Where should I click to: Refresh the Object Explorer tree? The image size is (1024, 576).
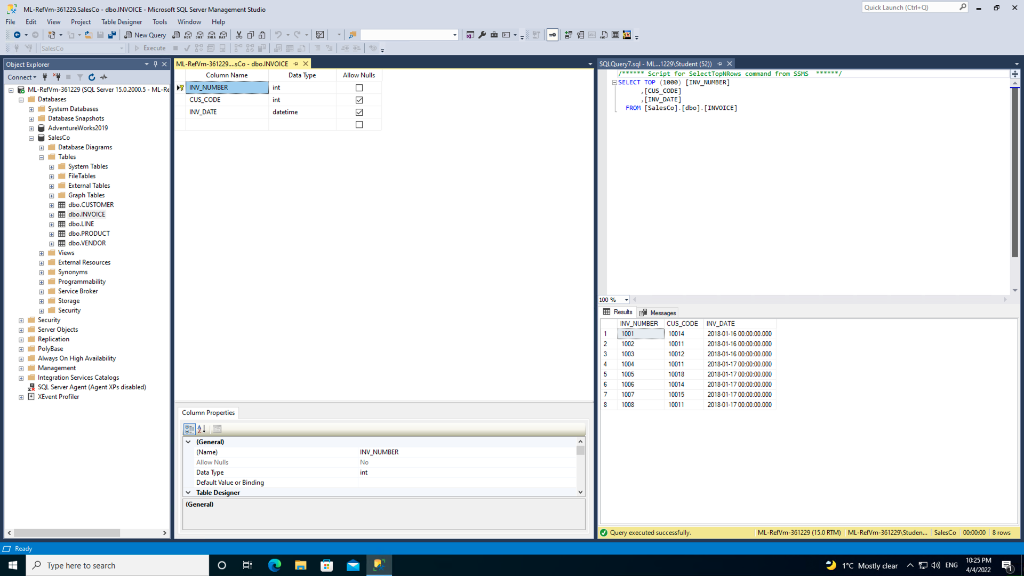tap(91, 77)
